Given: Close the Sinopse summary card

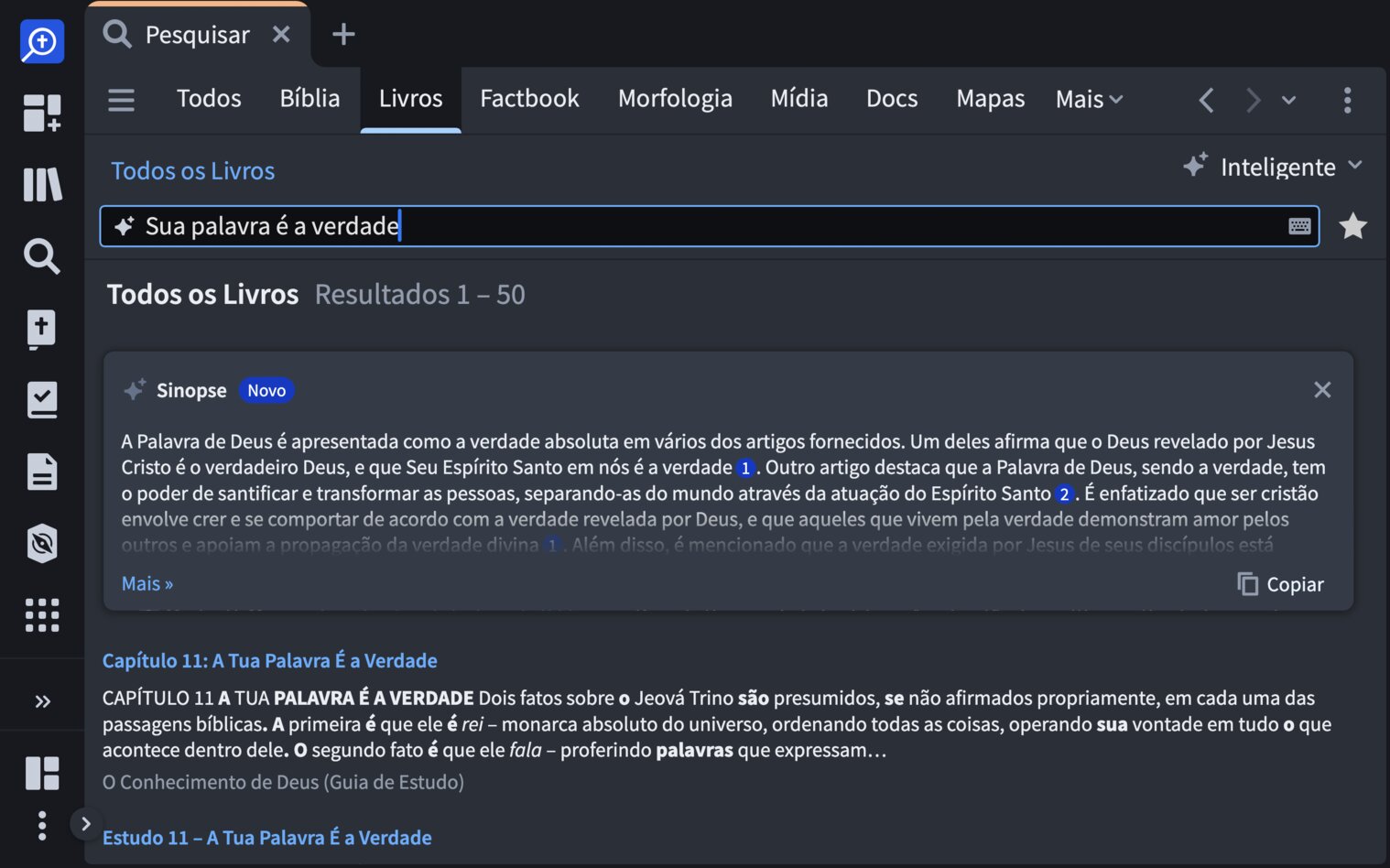Looking at the screenshot, I should (1321, 390).
